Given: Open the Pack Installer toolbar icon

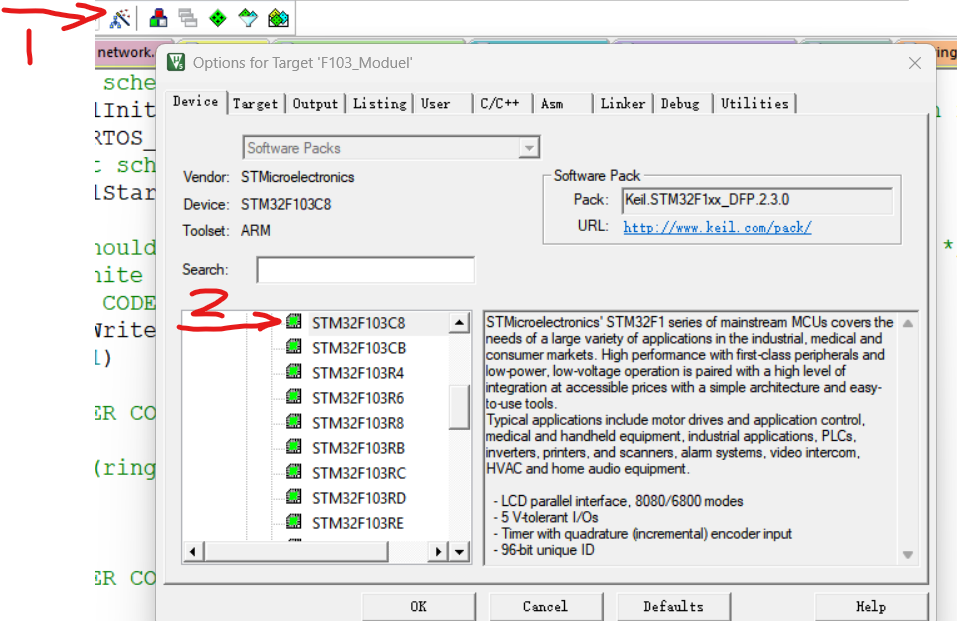Looking at the screenshot, I should click(x=278, y=17).
